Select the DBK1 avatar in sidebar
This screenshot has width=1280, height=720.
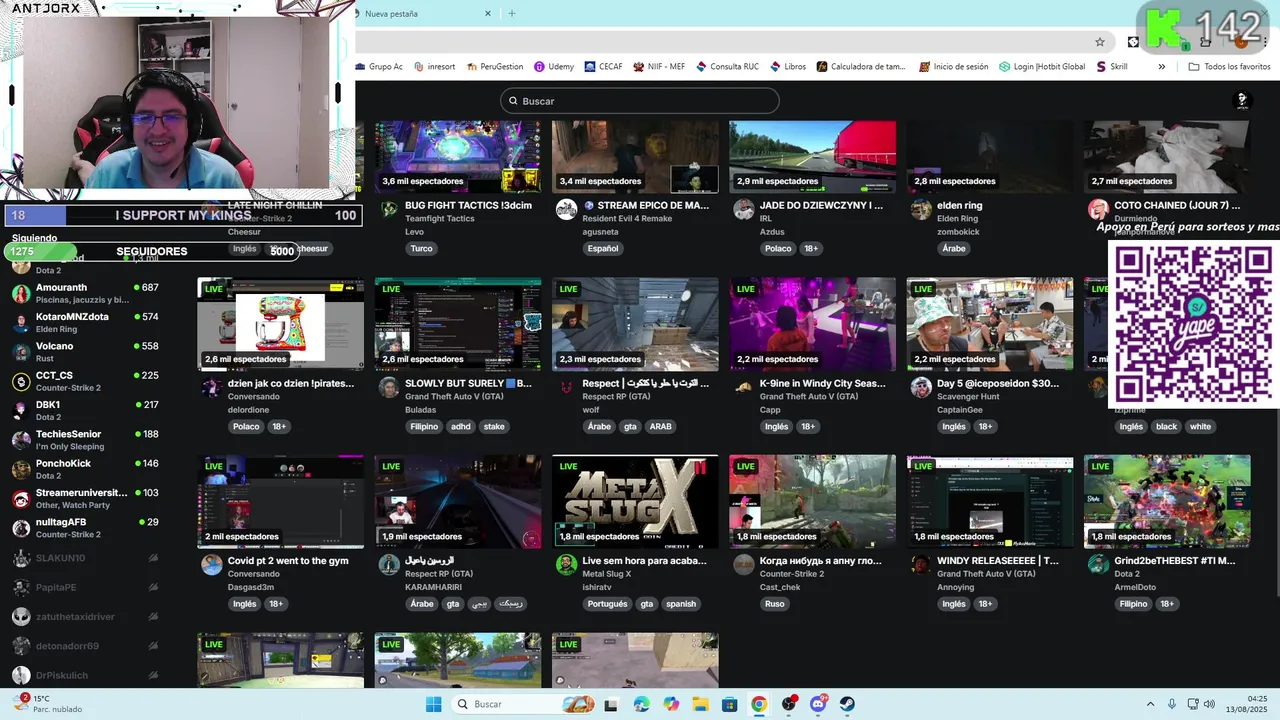(x=21, y=411)
